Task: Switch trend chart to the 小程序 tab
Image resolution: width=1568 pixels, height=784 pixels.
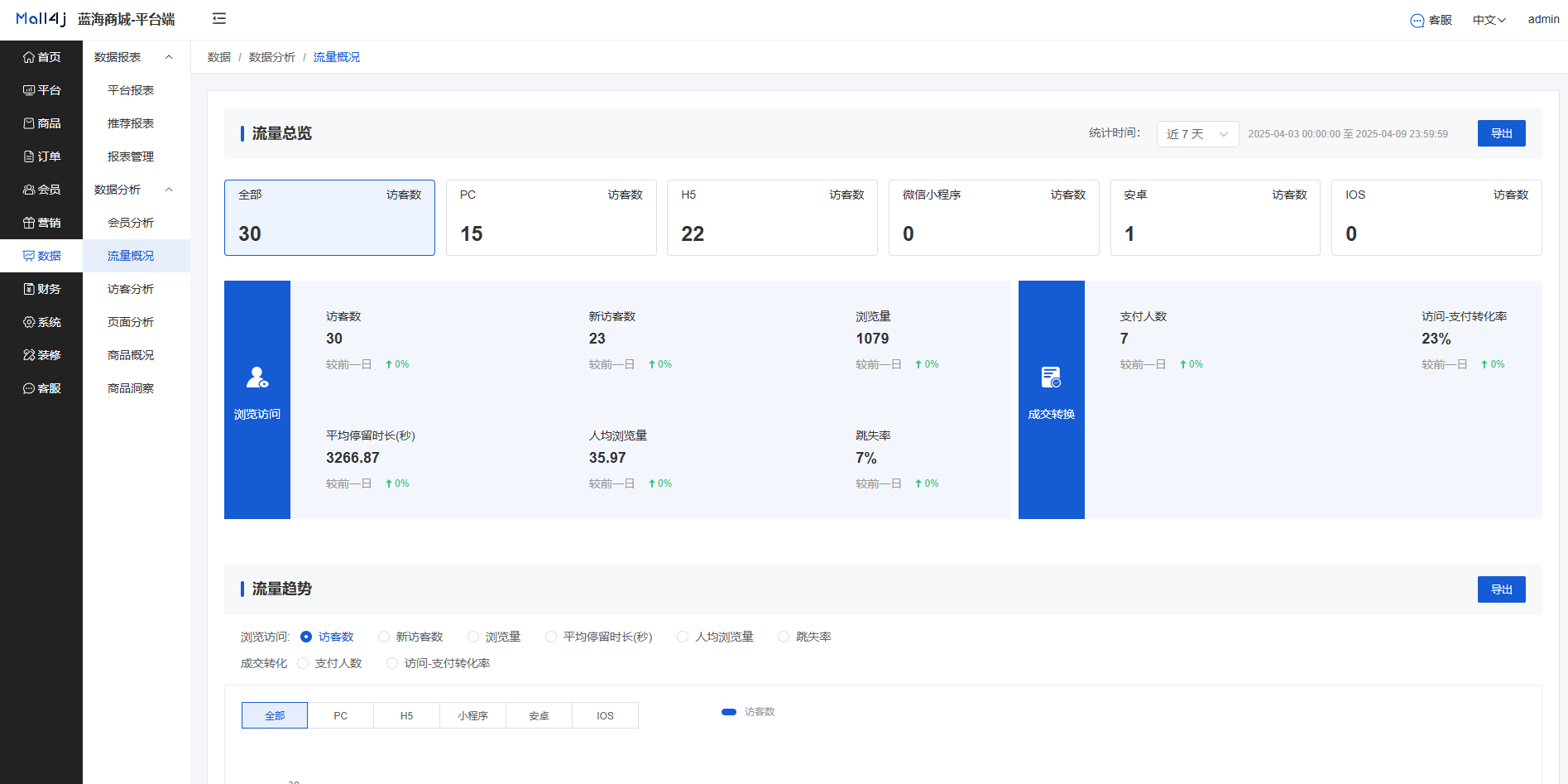Action: coord(473,715)
